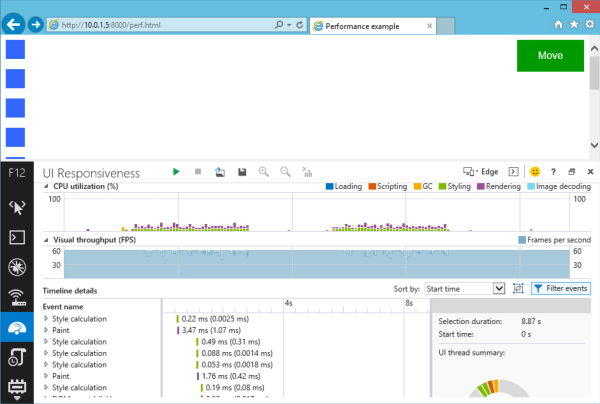The image size is (600, 404).
Task: Open the Edge document mode dropdown
Action: [x=481, y=172]
